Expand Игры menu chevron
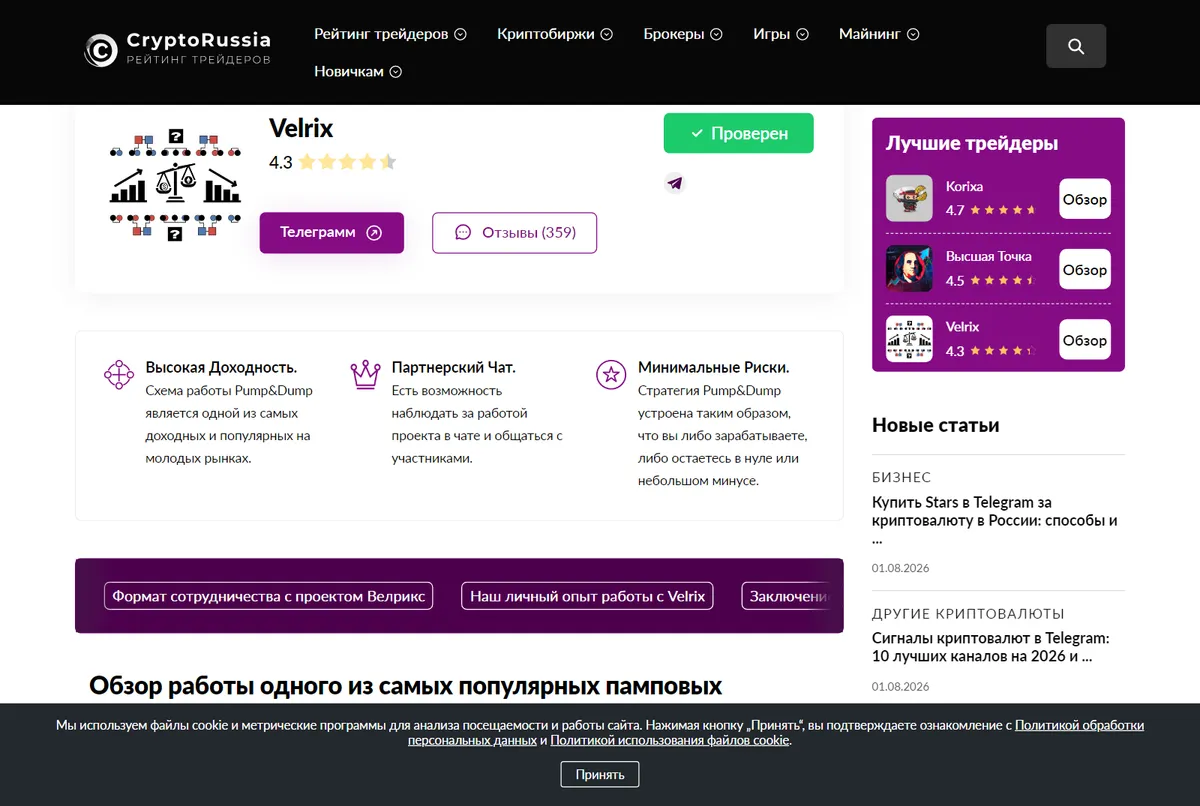 pyautogui.click(x=802, y=34)
